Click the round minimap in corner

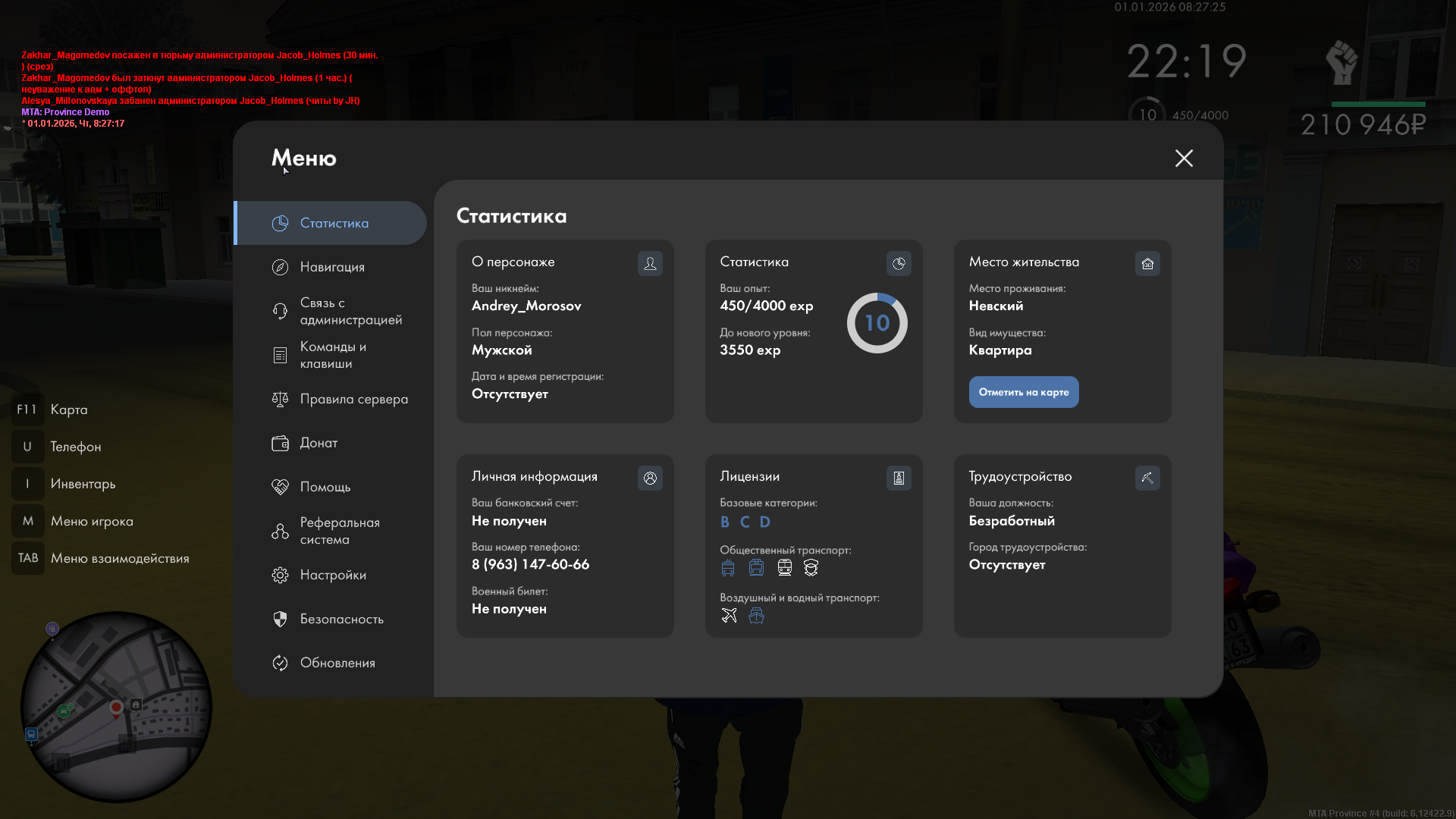[116, 707]
